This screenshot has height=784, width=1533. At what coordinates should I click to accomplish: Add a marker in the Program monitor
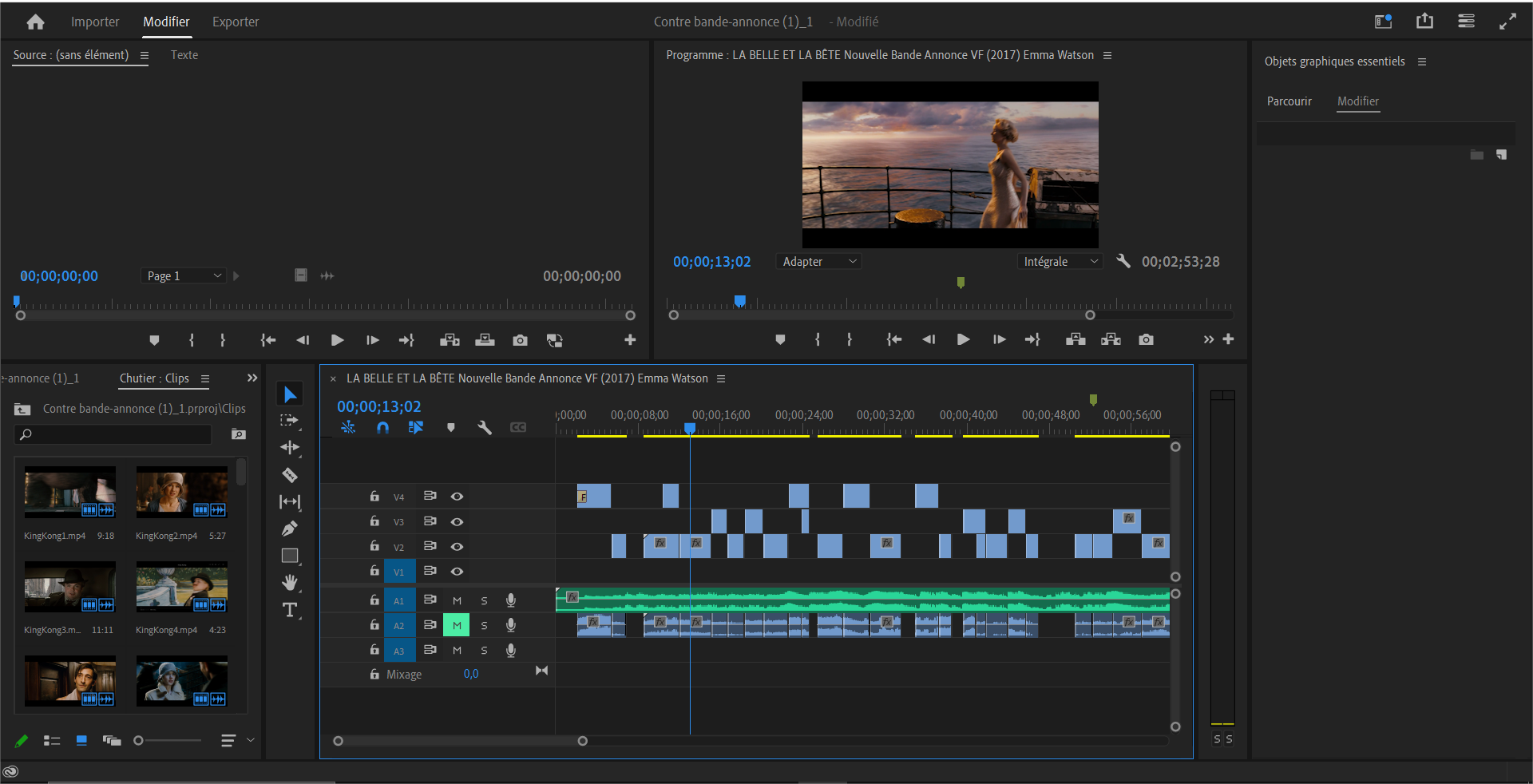tap(780, 339)
